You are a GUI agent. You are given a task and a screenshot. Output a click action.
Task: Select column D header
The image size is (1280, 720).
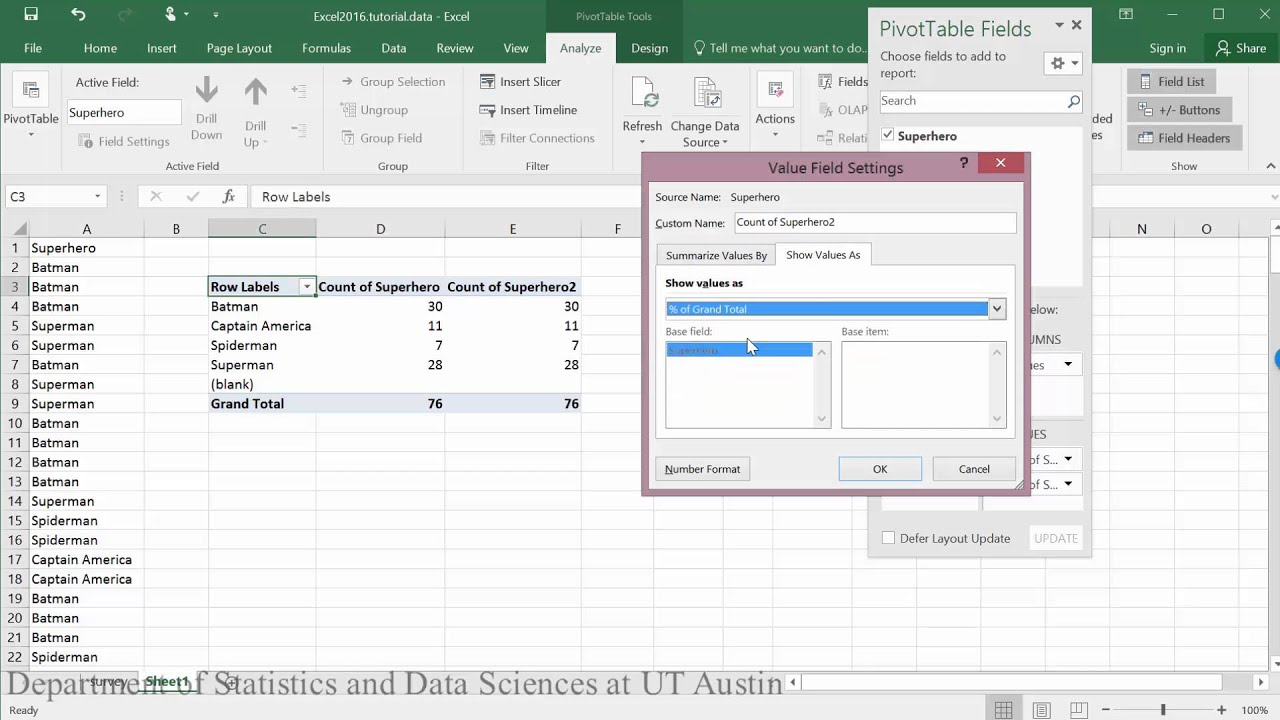[380, 229]
